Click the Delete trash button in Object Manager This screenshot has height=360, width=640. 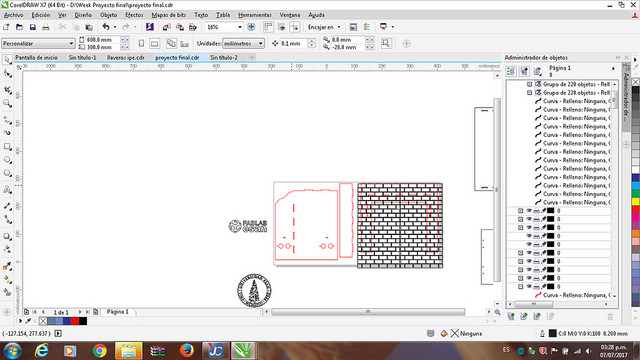click(x=610, y=316)
